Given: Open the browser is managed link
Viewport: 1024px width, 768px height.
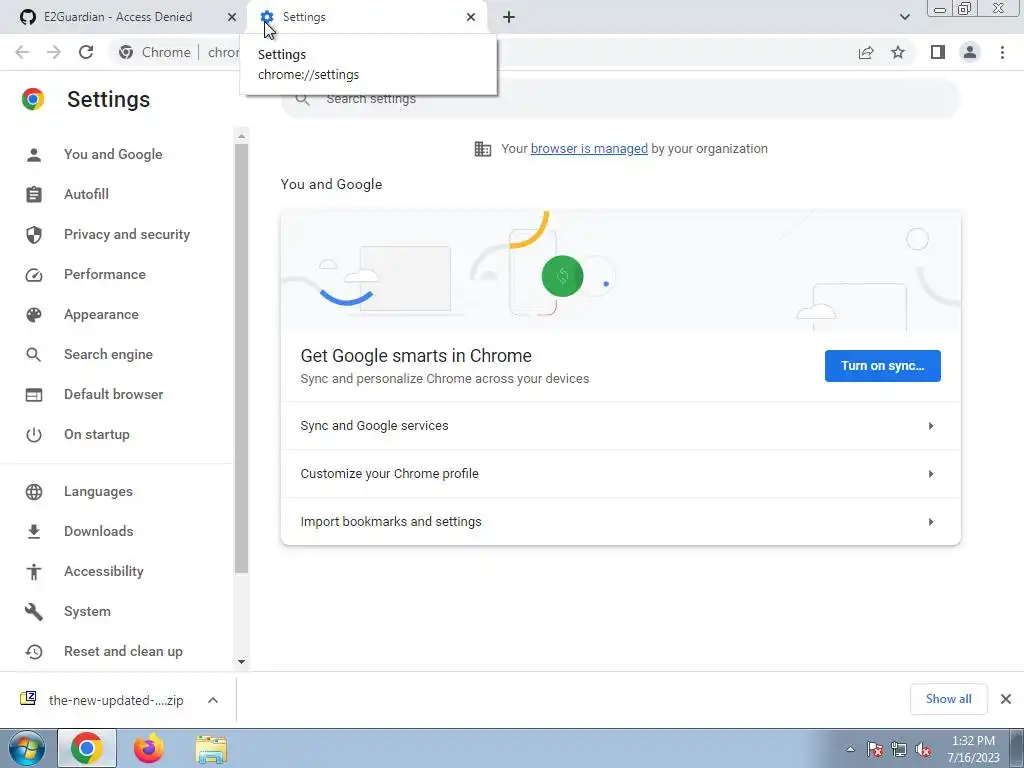Looking at the screenshot, I should (x=589, y=149).
